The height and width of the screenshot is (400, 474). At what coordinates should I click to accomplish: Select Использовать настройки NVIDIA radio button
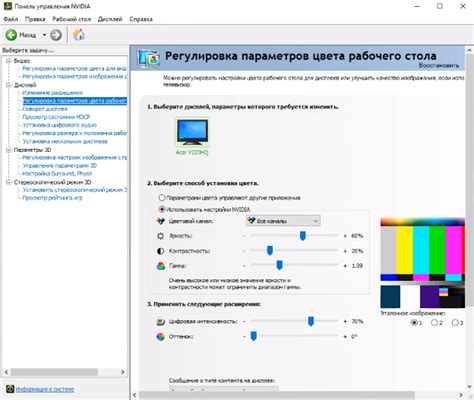162,209
